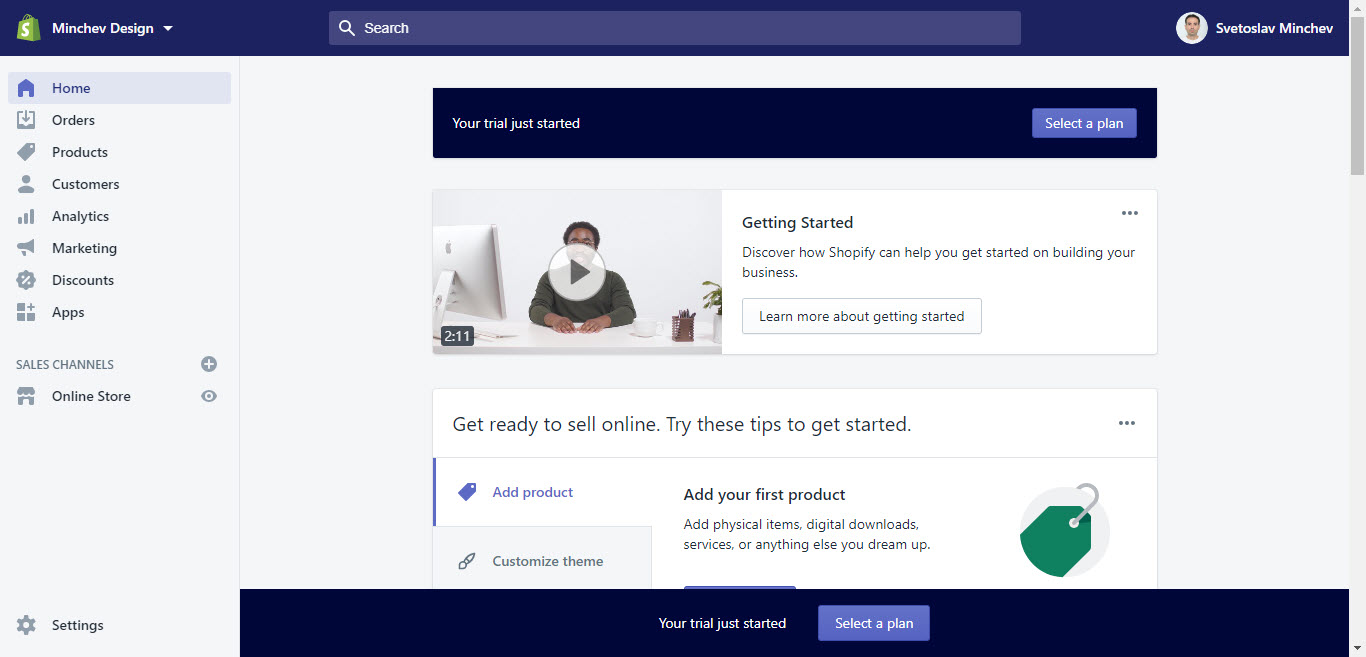Click the Add product tag icon
The height and width of the screenshot is (657, 1366).
(x=467, y=492)
